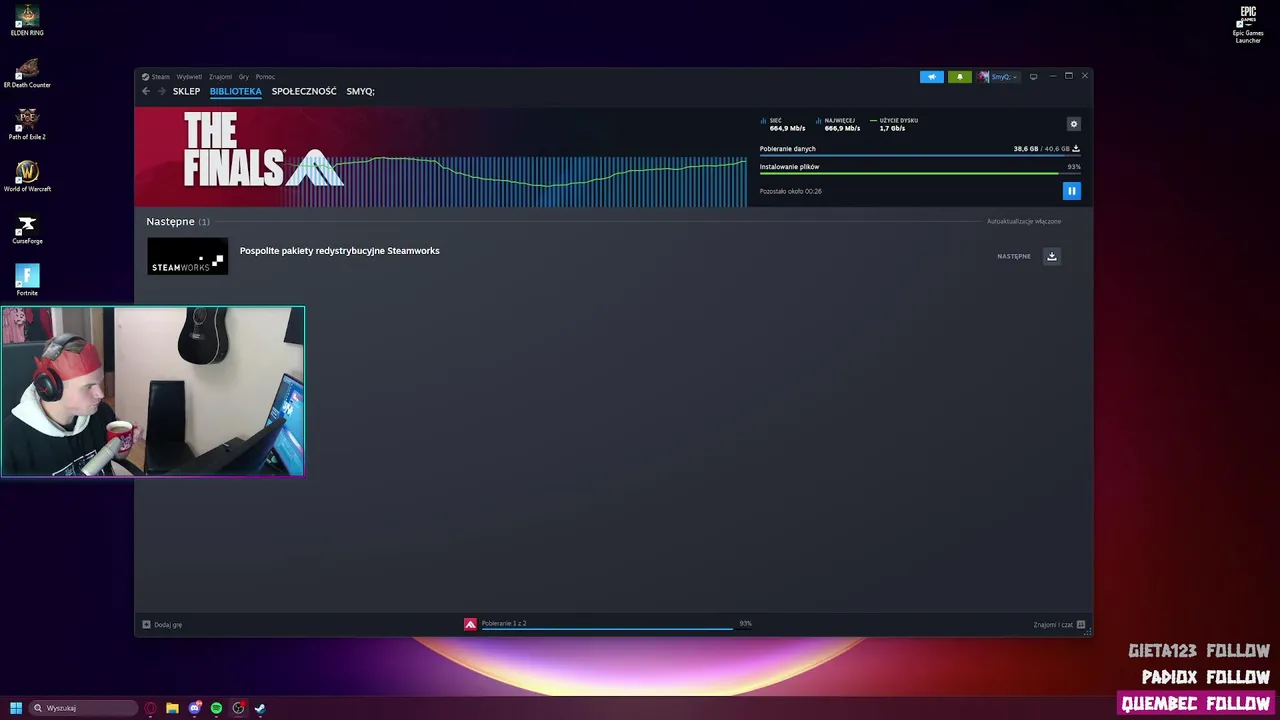Open the Wyświetl menu
The height and width of the screenshot is (720, 1280).
pyautogui.click(x=189, y=77)
